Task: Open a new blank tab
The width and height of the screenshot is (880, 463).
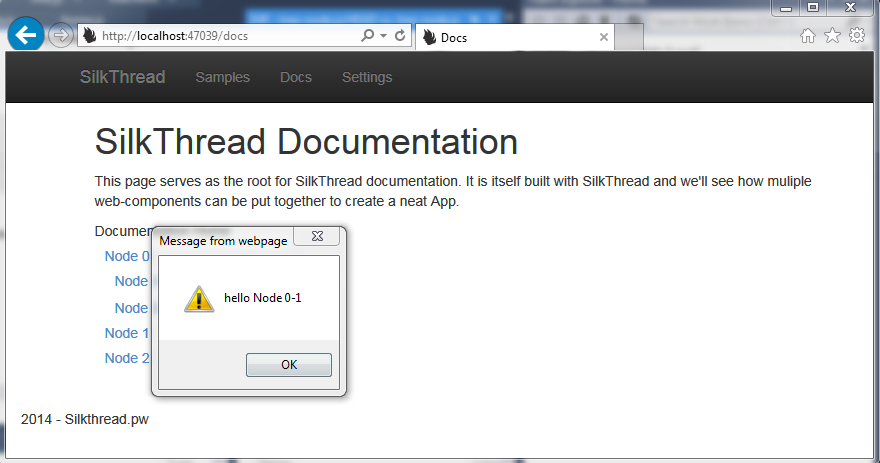Action: [x=628, y=38]
